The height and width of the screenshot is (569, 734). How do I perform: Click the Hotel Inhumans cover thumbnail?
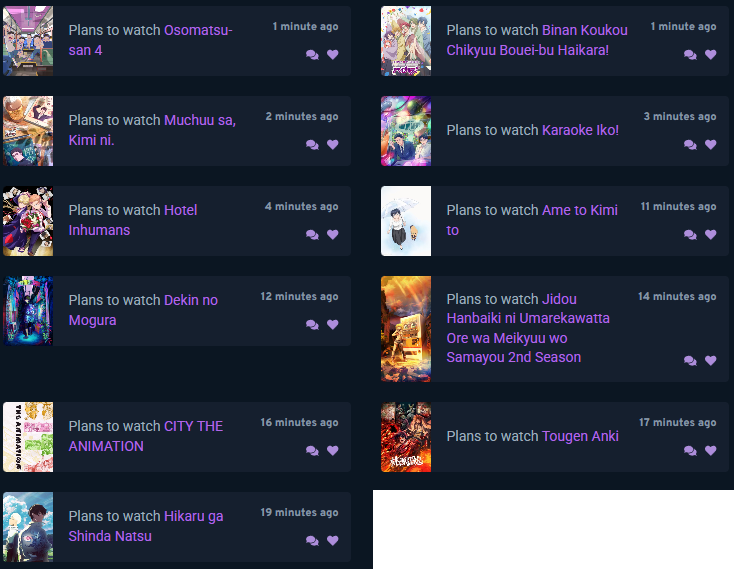[x=28, y=221]
